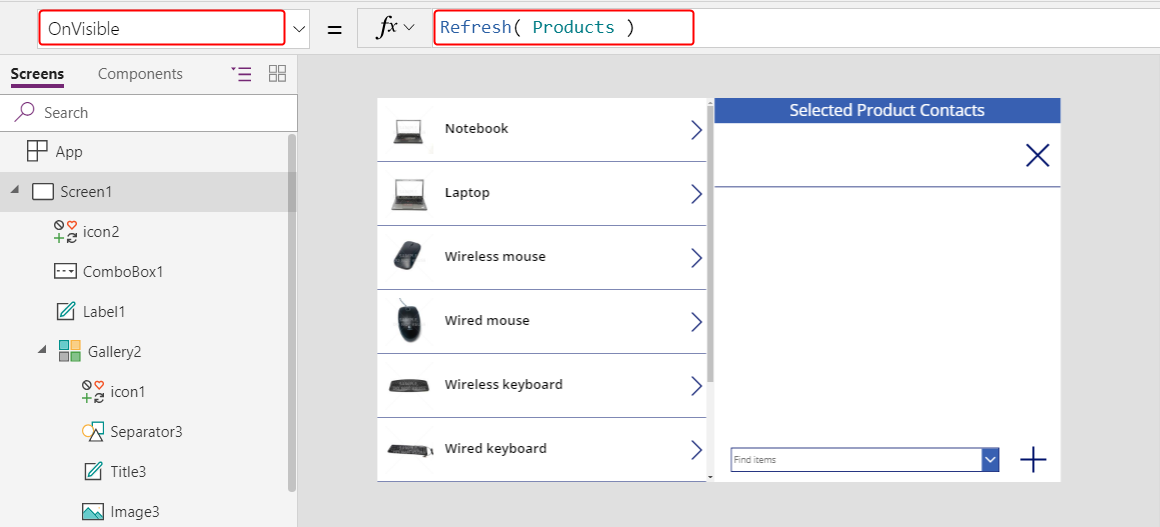
Task: Switch to the Components tab
Action: [x=140, y=74]
